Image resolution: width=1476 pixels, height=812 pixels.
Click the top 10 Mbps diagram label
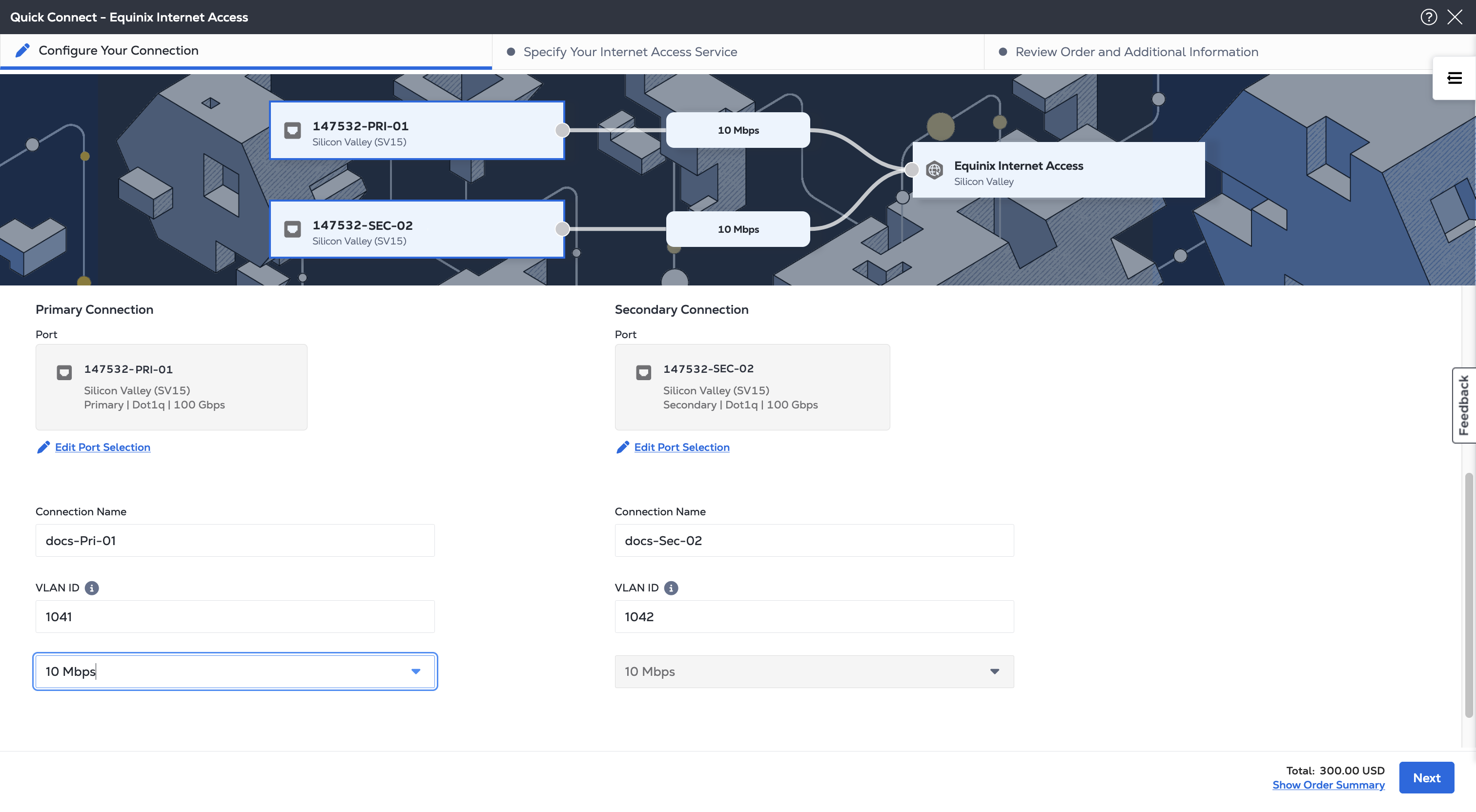pyautogui.click(x=738, y=130)
